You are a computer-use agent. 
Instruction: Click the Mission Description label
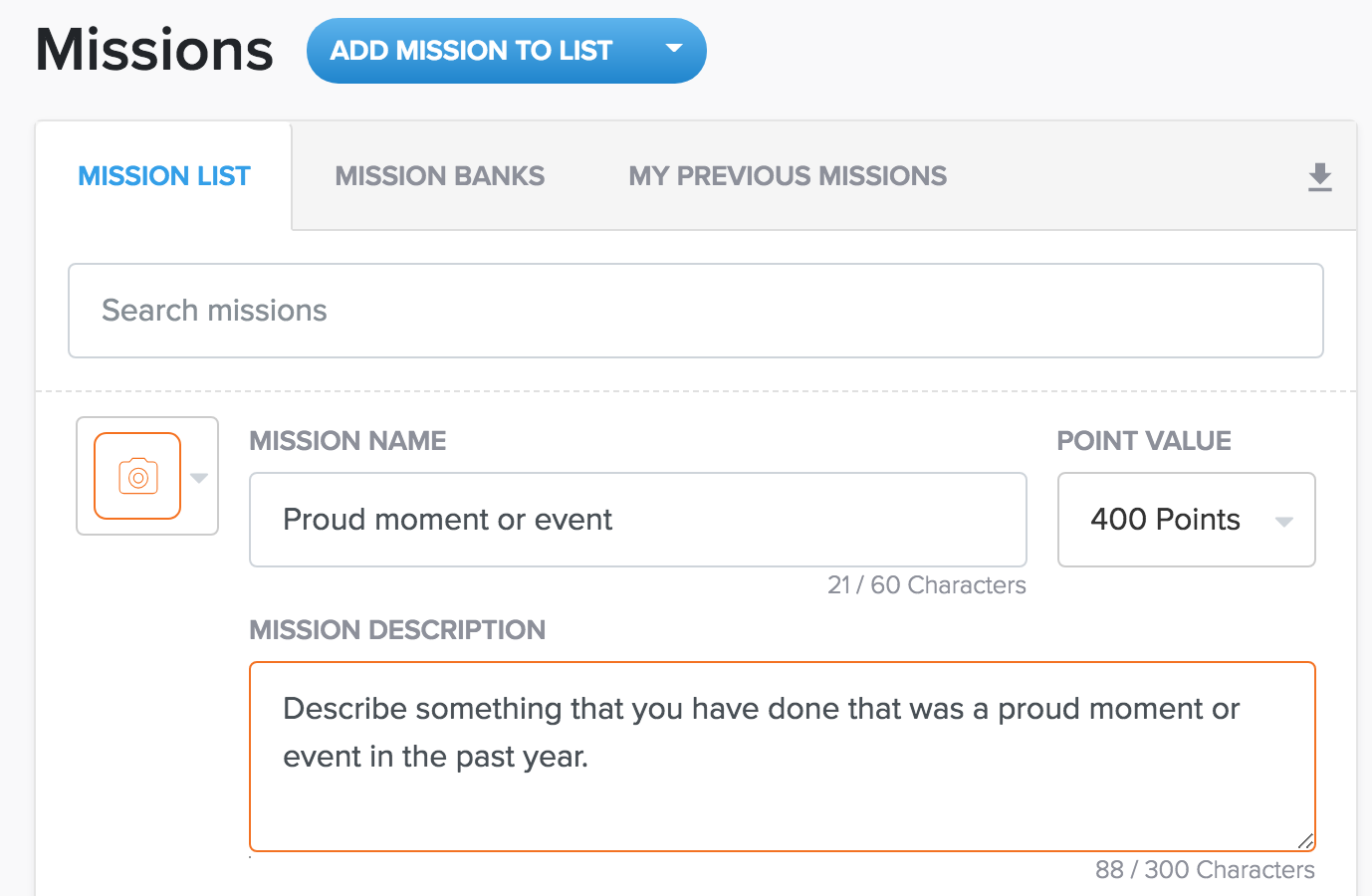[x=397, y=630]
